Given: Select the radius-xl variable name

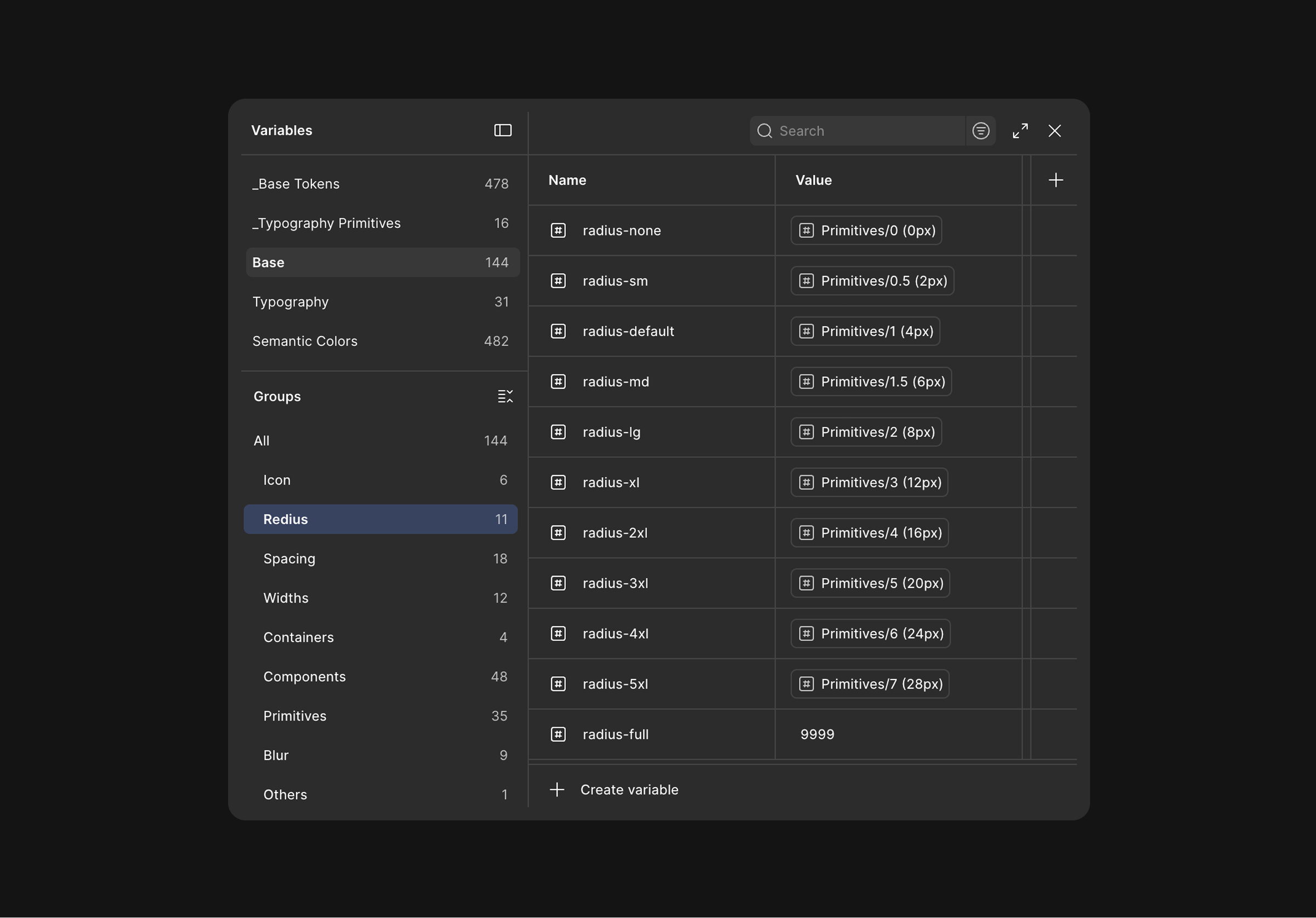Looking at the screenshot, I should pos(611,483).
